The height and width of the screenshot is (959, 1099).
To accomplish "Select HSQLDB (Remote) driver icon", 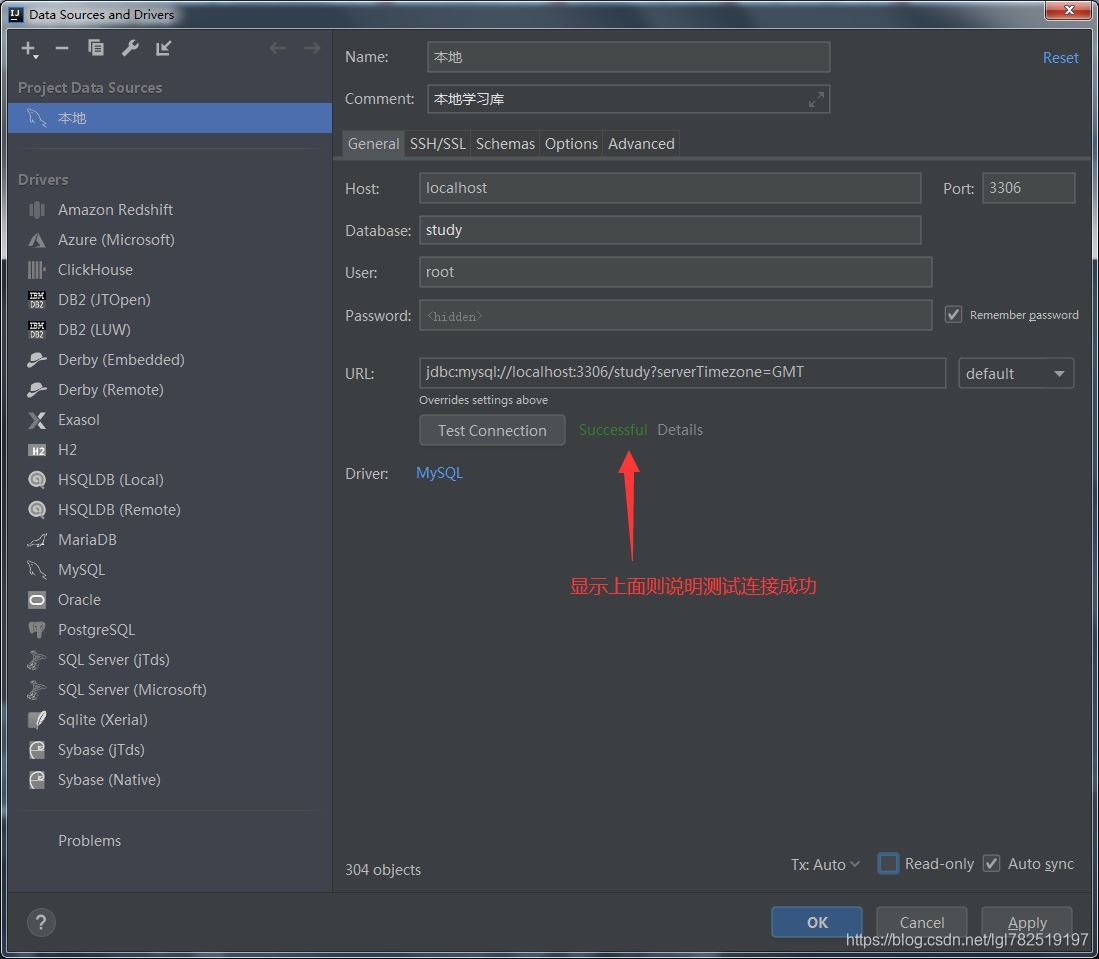I will [x=36, y=510].
